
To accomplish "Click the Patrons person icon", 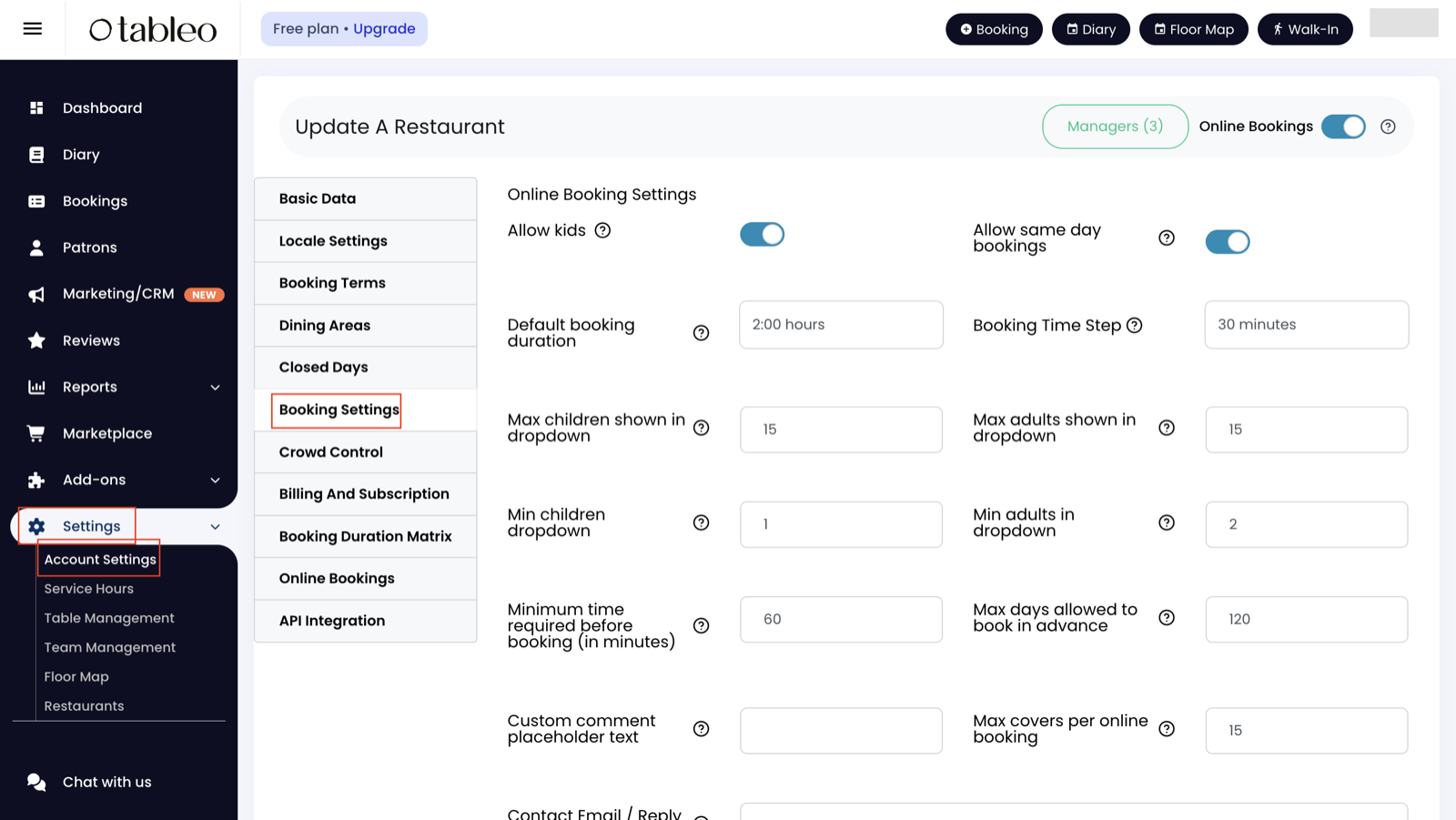I will [x=36, y=248].
